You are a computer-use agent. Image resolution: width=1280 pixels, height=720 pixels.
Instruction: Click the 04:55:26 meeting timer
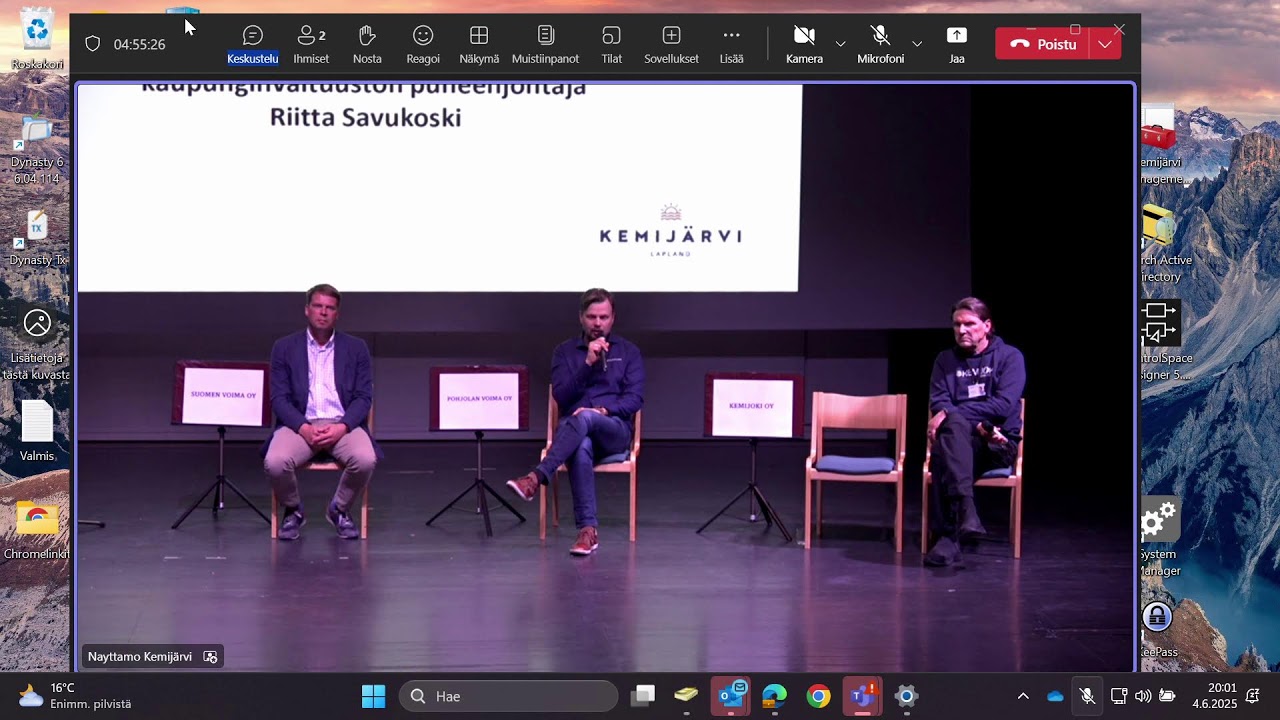tap(139, 45)
